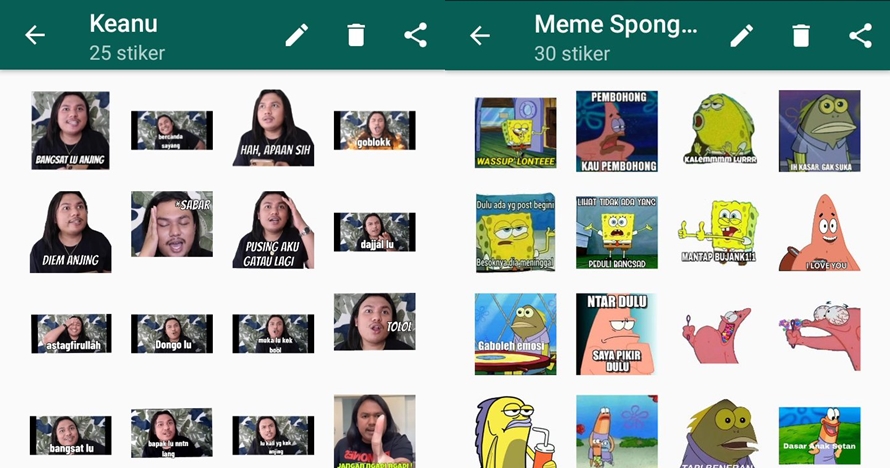The height and width of the screenshot is (468, 890).
Task: Open the 'BANGSAT LU ANJING' sticker
Action: click(70, 130)
